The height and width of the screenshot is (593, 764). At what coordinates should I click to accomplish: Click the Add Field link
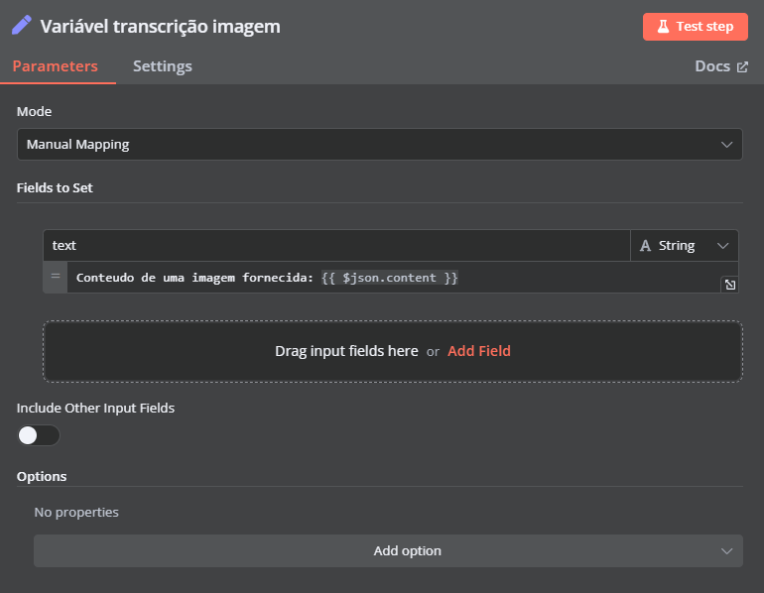[x=479, y=351]
